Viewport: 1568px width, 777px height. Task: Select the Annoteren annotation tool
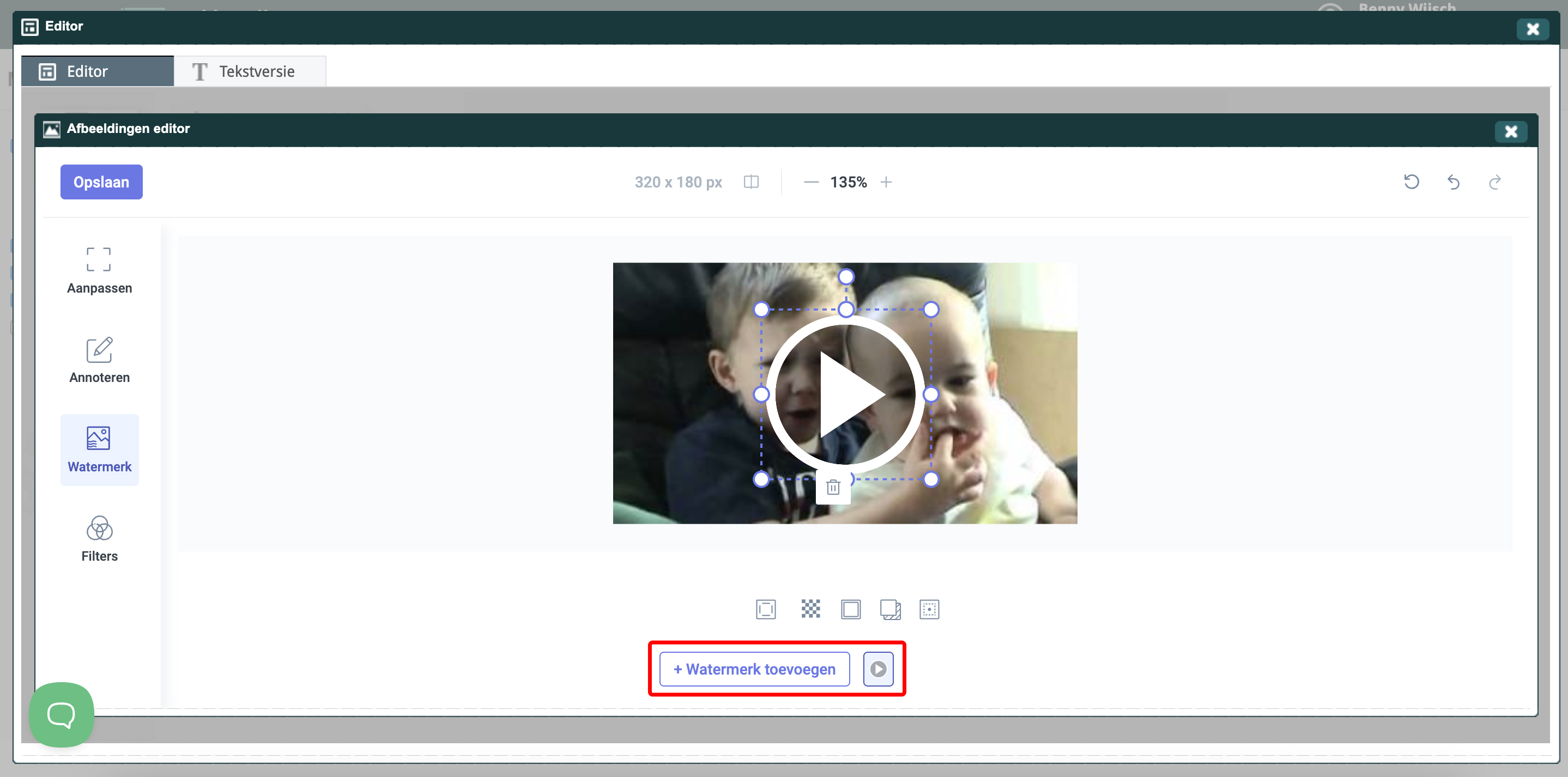pos(99,360)
